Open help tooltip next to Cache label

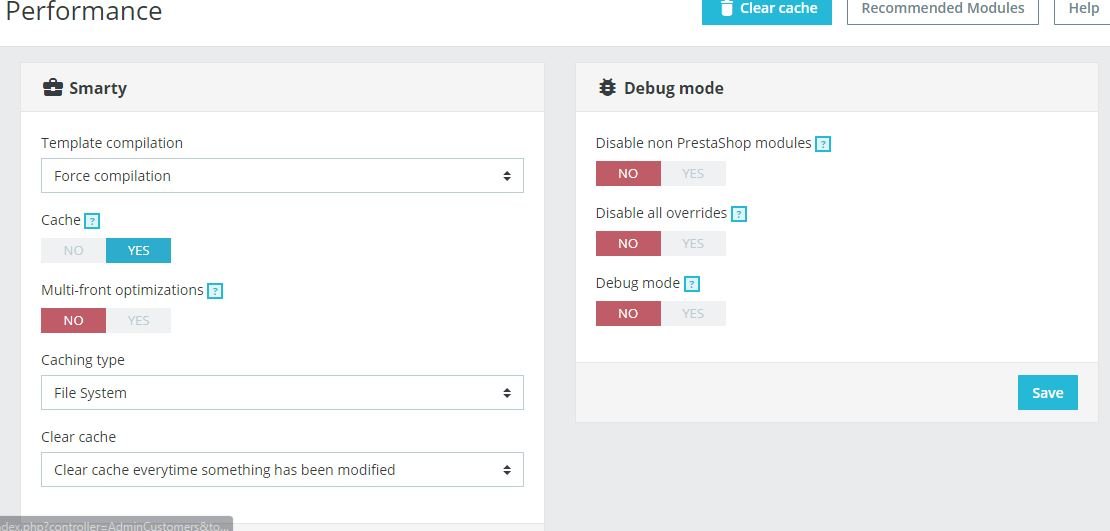click(x=92, y=221)
